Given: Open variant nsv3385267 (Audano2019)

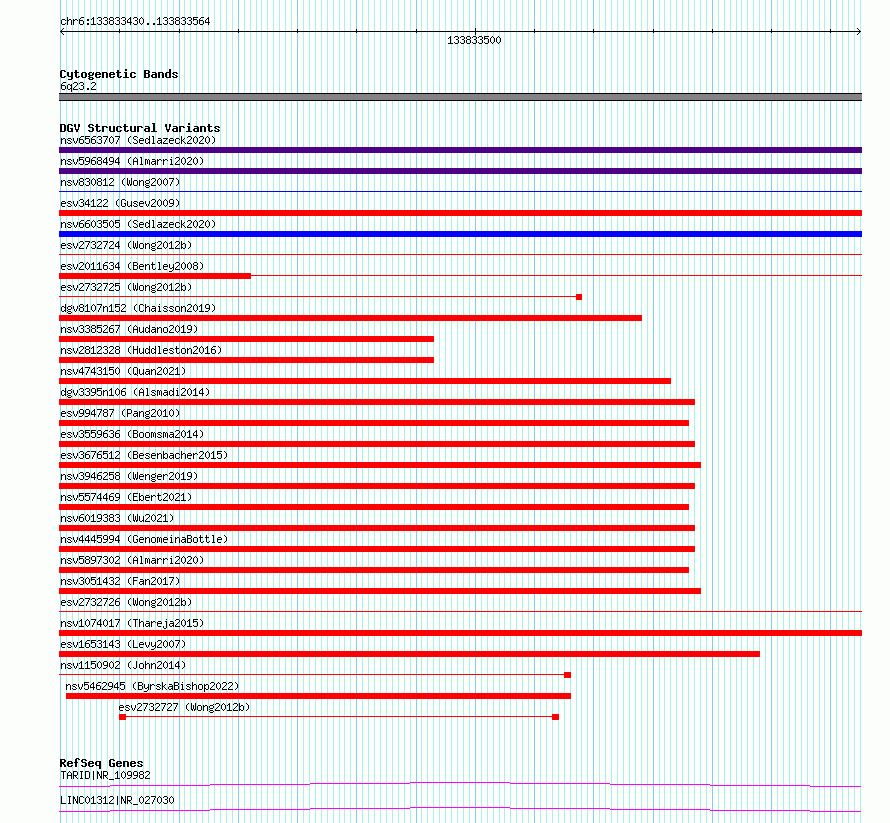Looking at the screenshot, I should [x=129, y=329].
